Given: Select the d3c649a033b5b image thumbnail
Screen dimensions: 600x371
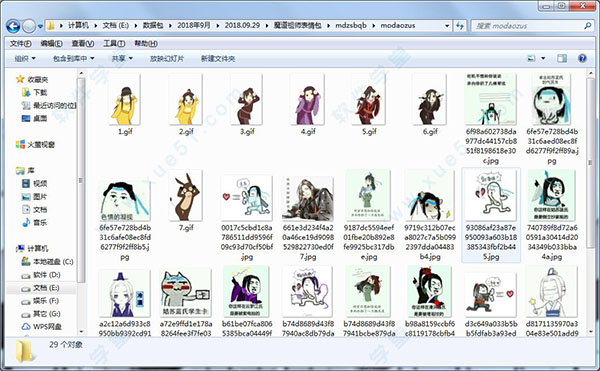Looking at the screenshot, I should tap(491, 295).
